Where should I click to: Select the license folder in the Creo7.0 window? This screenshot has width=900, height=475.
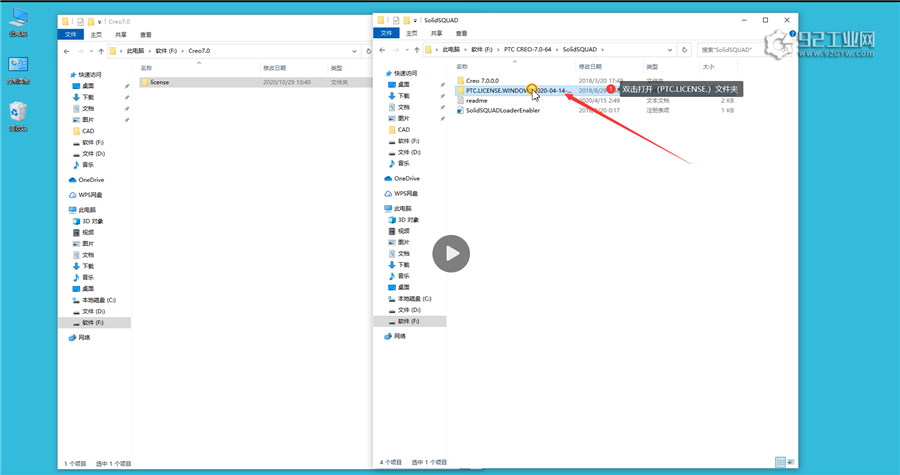point(160,82)
